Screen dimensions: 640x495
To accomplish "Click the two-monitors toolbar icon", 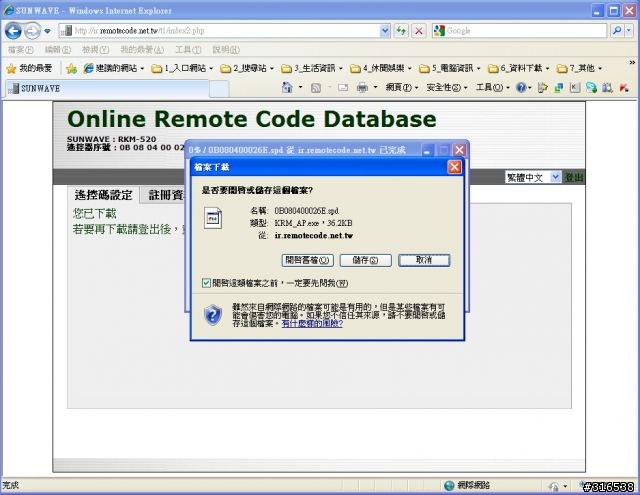I will coord(559,87).
